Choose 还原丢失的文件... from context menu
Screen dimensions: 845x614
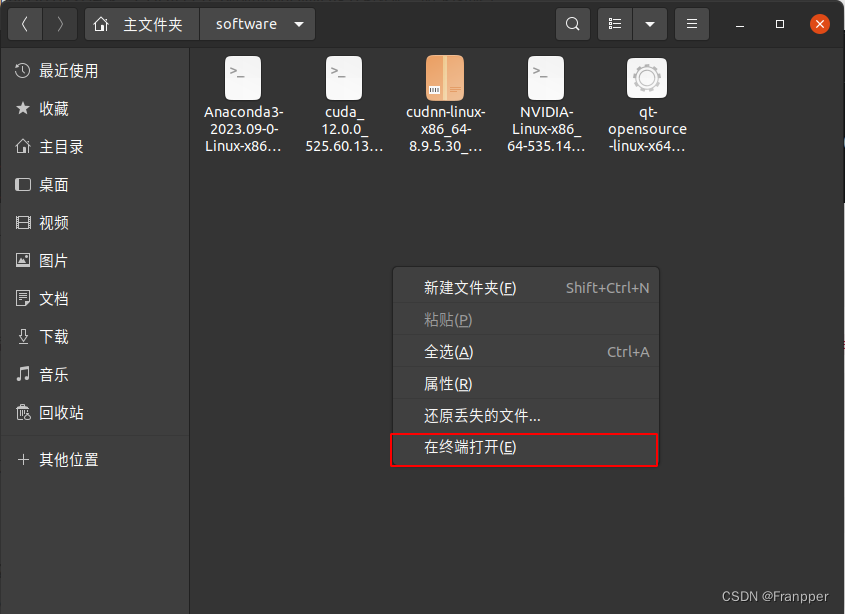pos(525,416)
